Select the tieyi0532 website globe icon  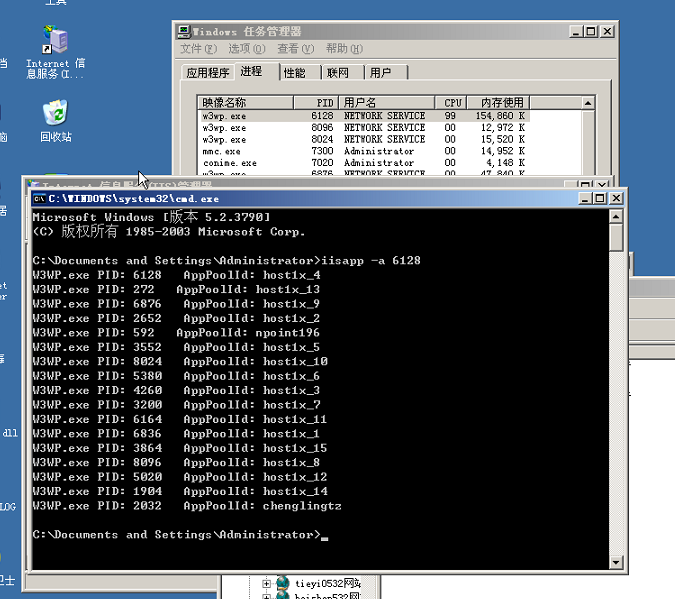click(x=283, y=583)
